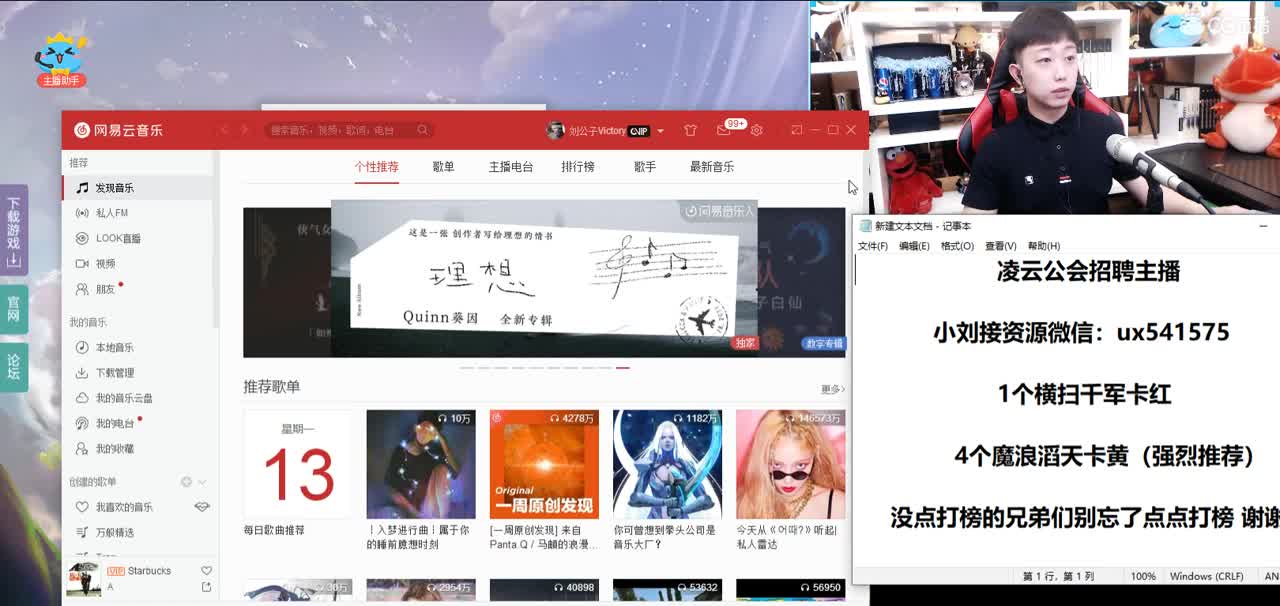Screen dimensions: 1280x606
Task: Go forward with NetEase navigation arrow
Action: pos(244,130)
